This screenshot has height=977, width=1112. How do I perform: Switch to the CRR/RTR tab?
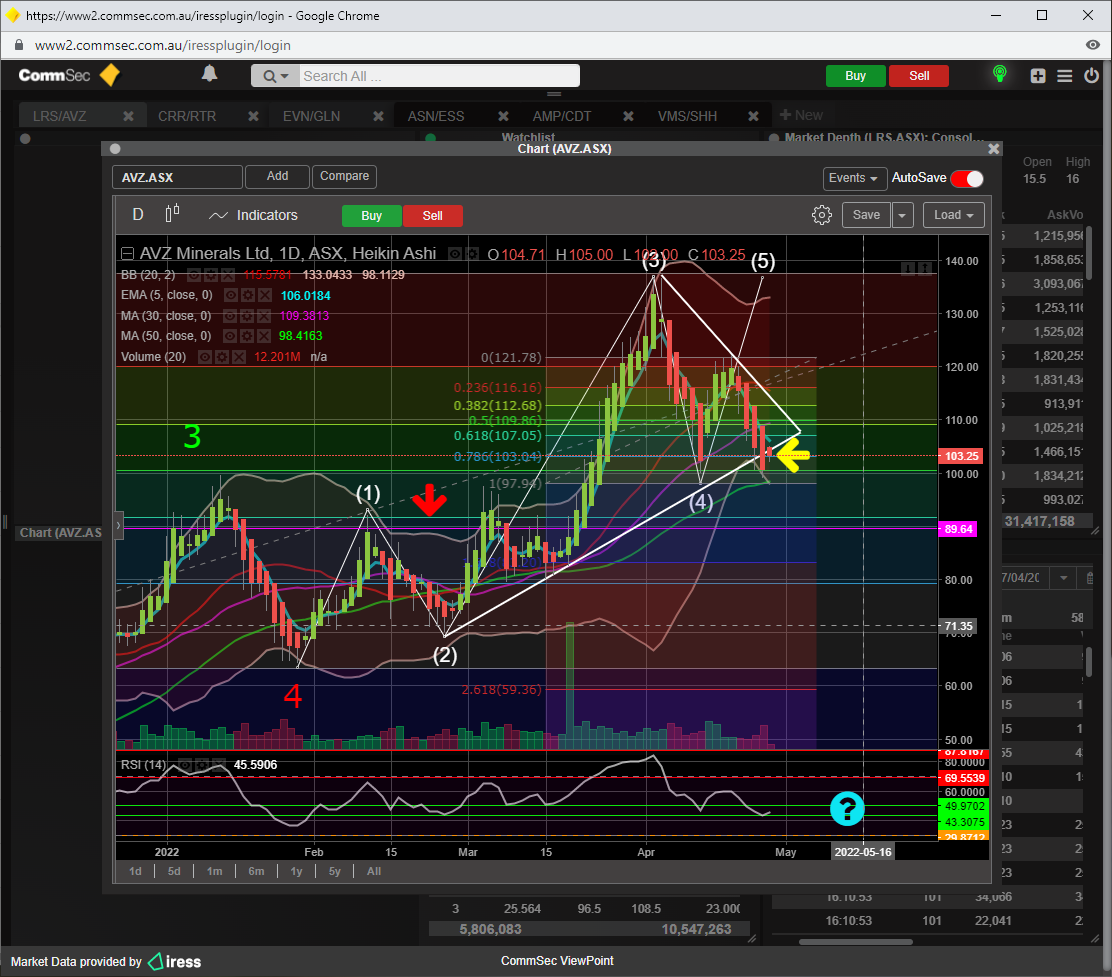tap(187, 116)
